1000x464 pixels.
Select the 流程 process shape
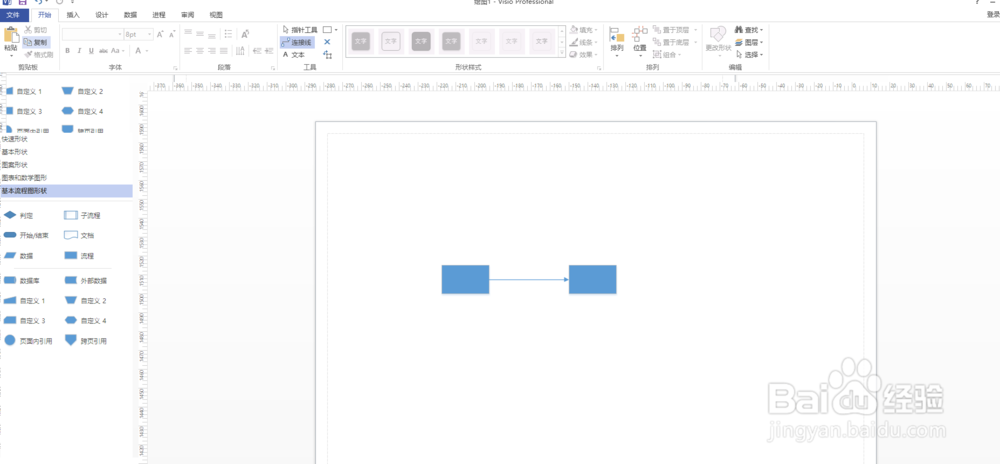pos(71,256)
